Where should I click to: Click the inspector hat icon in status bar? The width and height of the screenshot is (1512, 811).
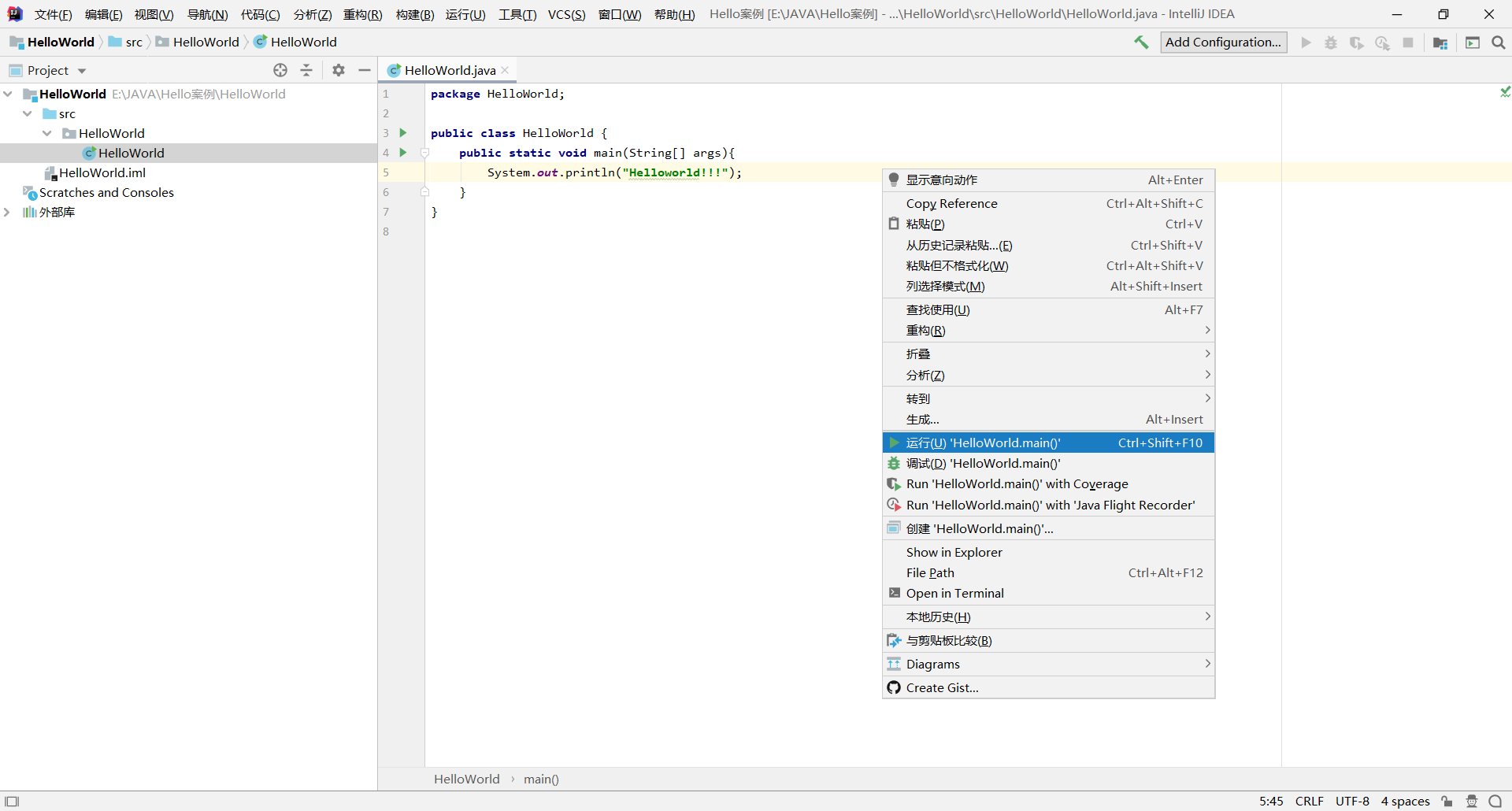tap(1472, 801)
